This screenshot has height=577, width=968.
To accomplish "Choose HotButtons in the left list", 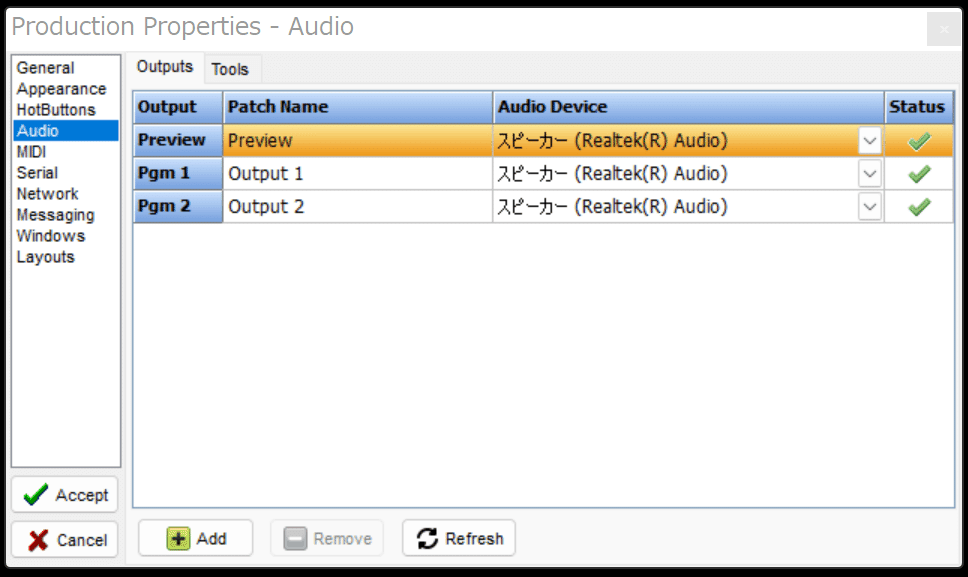I will click(56, 110).
